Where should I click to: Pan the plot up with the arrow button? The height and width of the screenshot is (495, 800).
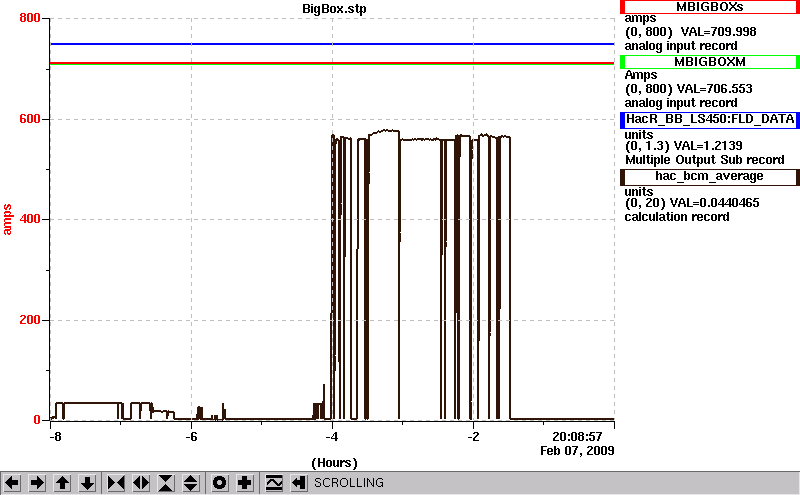(62, 482)
